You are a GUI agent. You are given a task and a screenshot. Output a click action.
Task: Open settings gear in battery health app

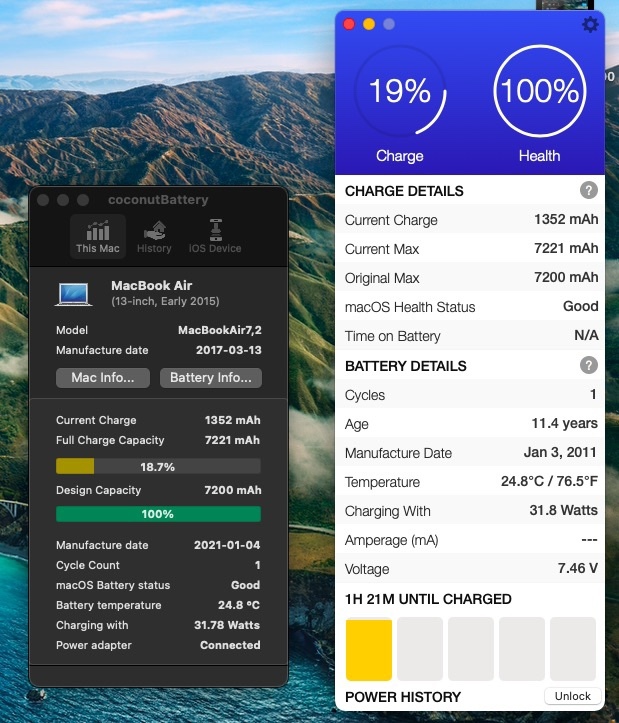click(x=590, y=24)
